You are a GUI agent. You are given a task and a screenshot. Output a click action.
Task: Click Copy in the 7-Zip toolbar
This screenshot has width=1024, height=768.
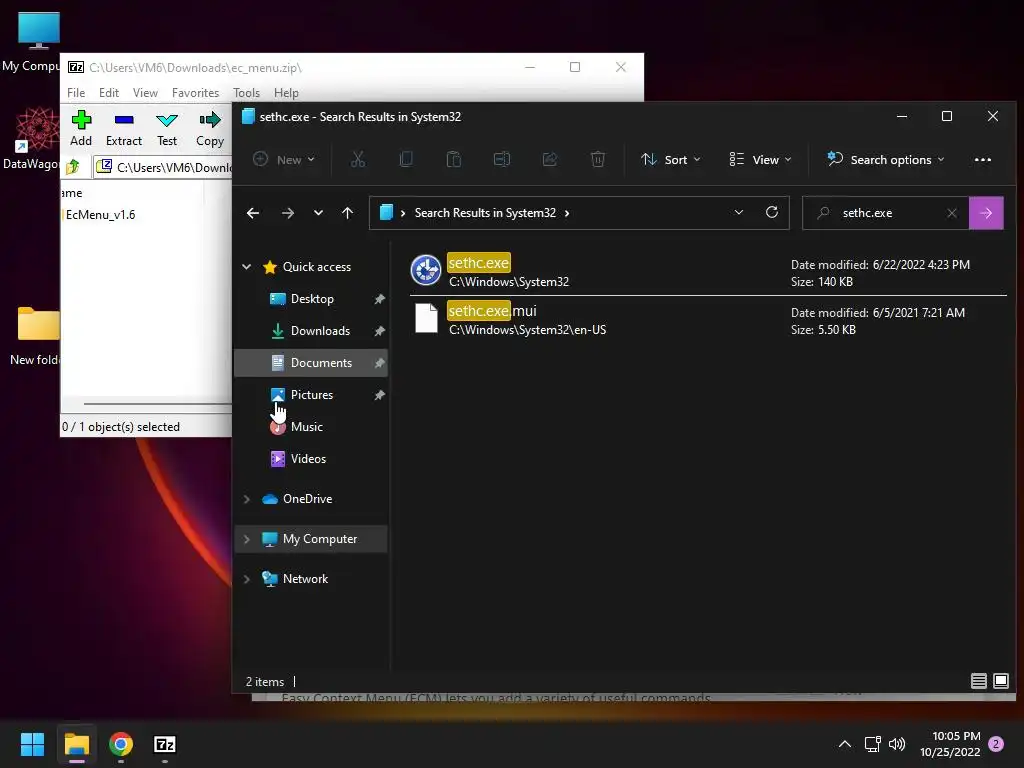coord(210,129)
